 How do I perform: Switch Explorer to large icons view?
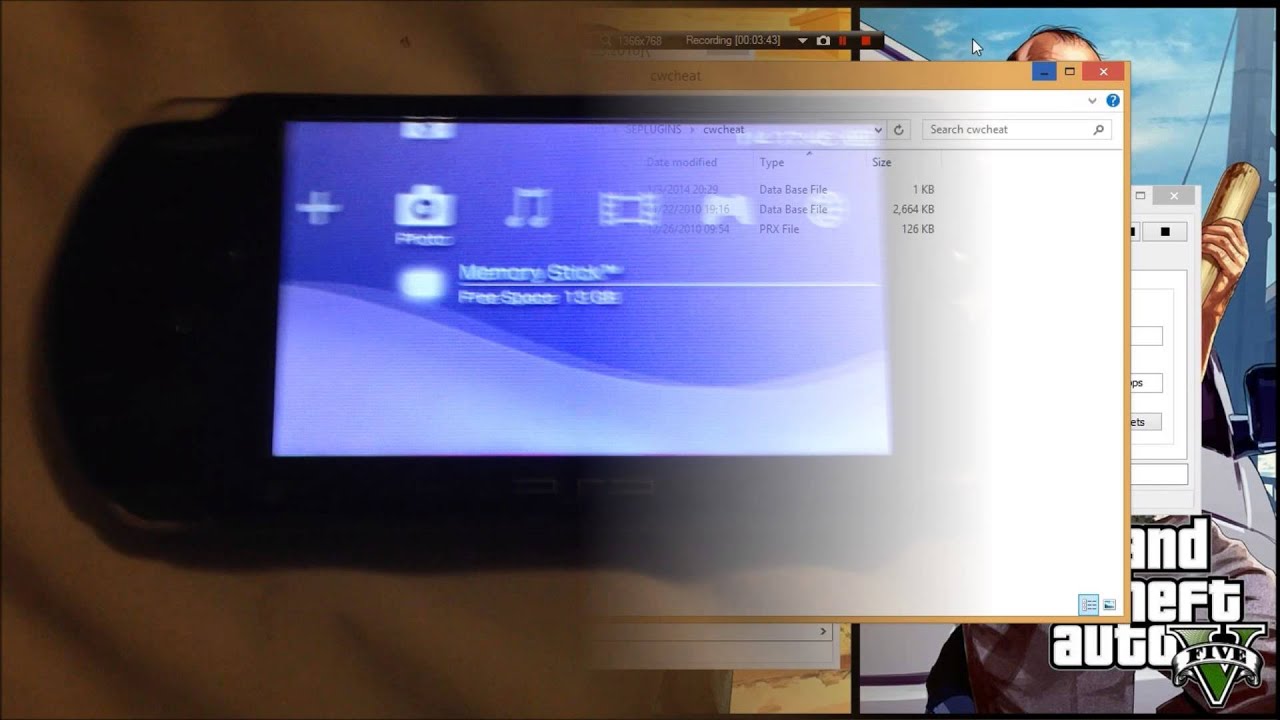coord(1109,605)
